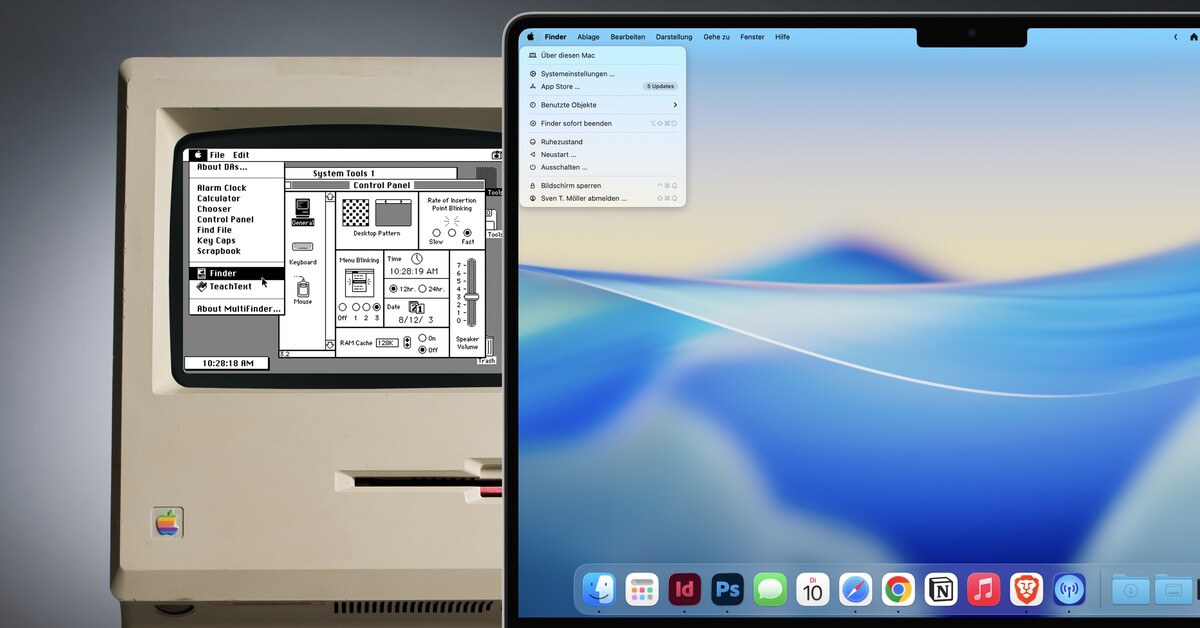Open Messages from the dock

click(x=770, y=589)
